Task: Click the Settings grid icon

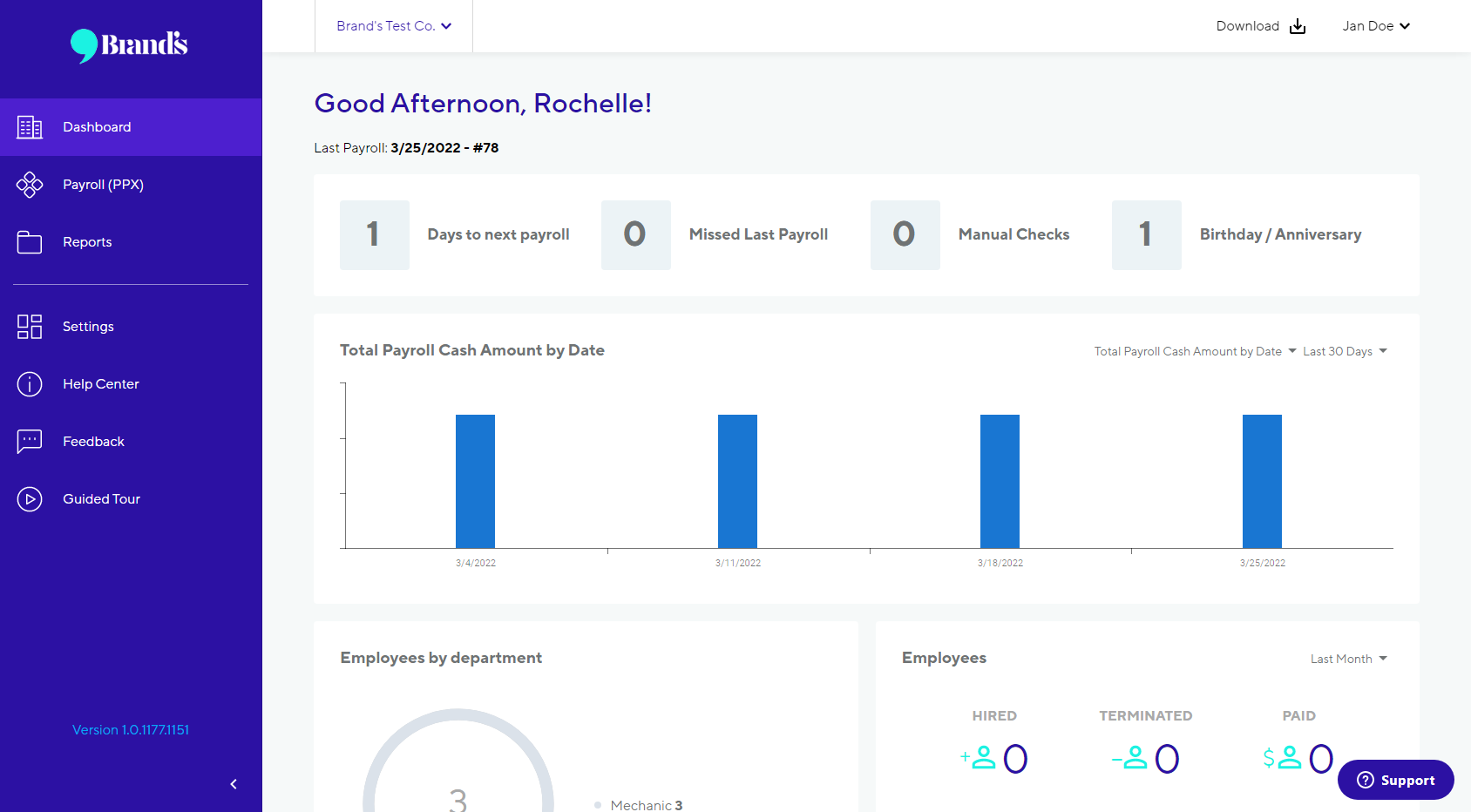Action: click(30, 327)
